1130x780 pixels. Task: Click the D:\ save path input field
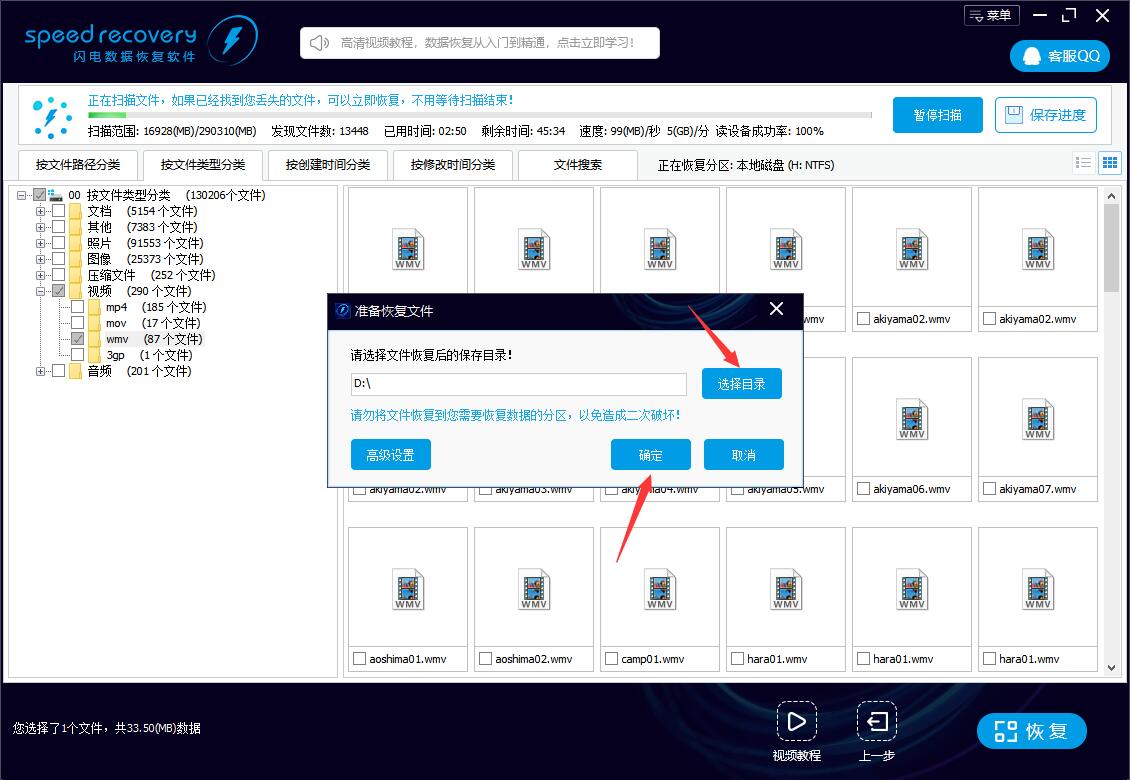(518, 384)
